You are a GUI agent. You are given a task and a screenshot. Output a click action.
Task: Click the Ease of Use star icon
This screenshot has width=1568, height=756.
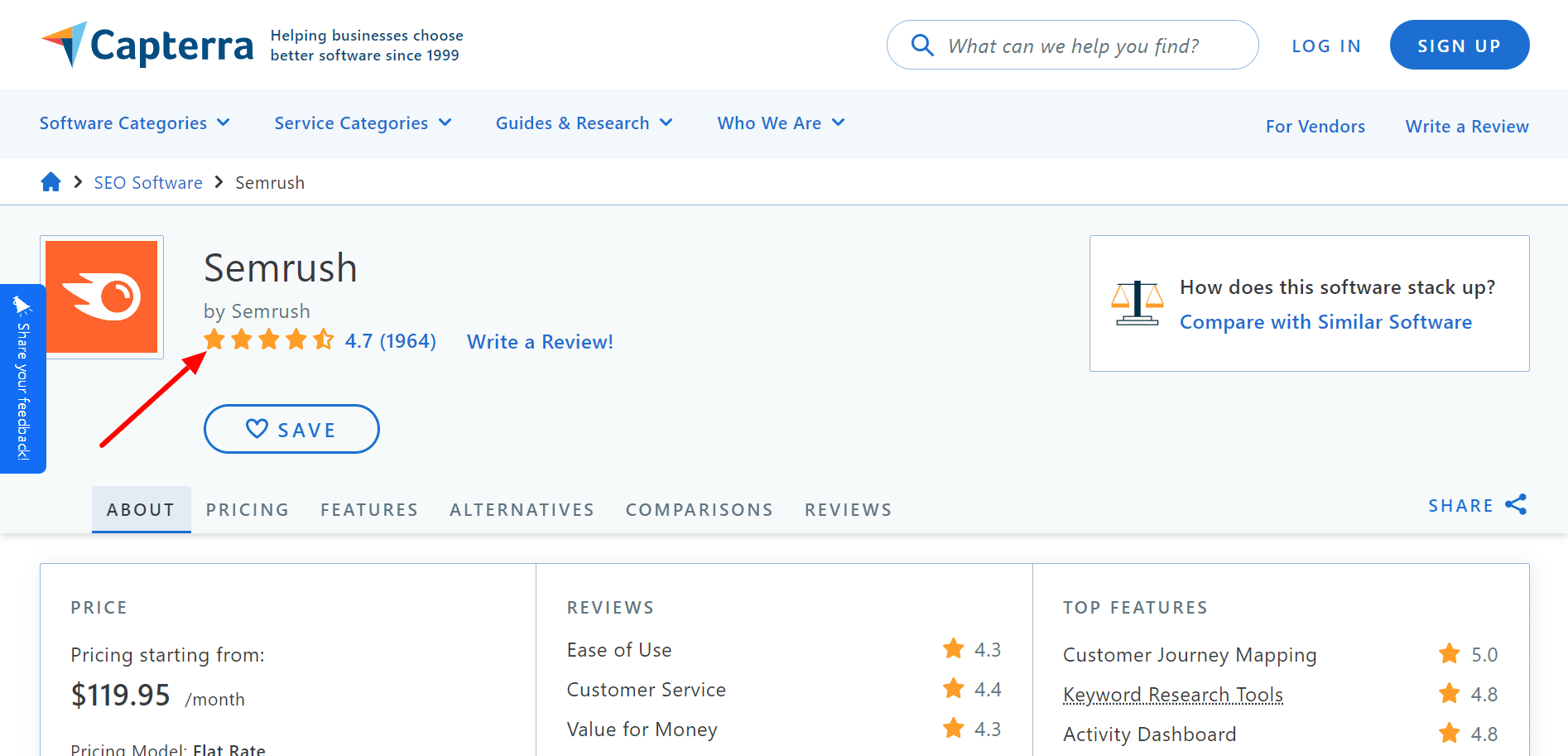click(954, 648)
